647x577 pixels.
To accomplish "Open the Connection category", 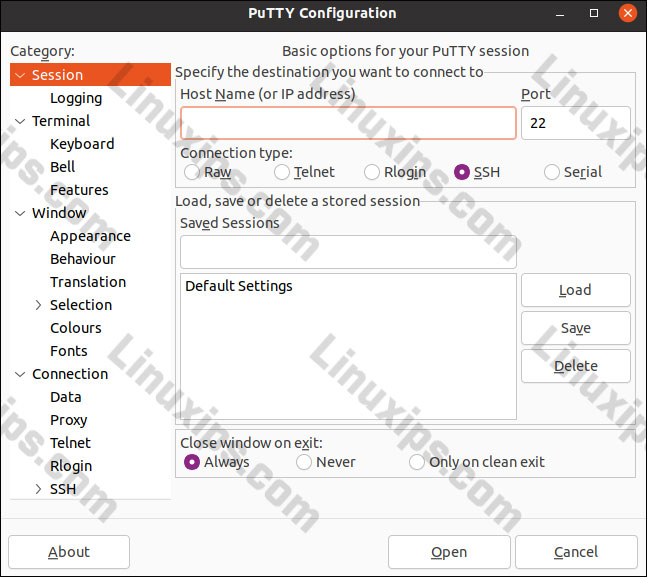I will point(70,374).
